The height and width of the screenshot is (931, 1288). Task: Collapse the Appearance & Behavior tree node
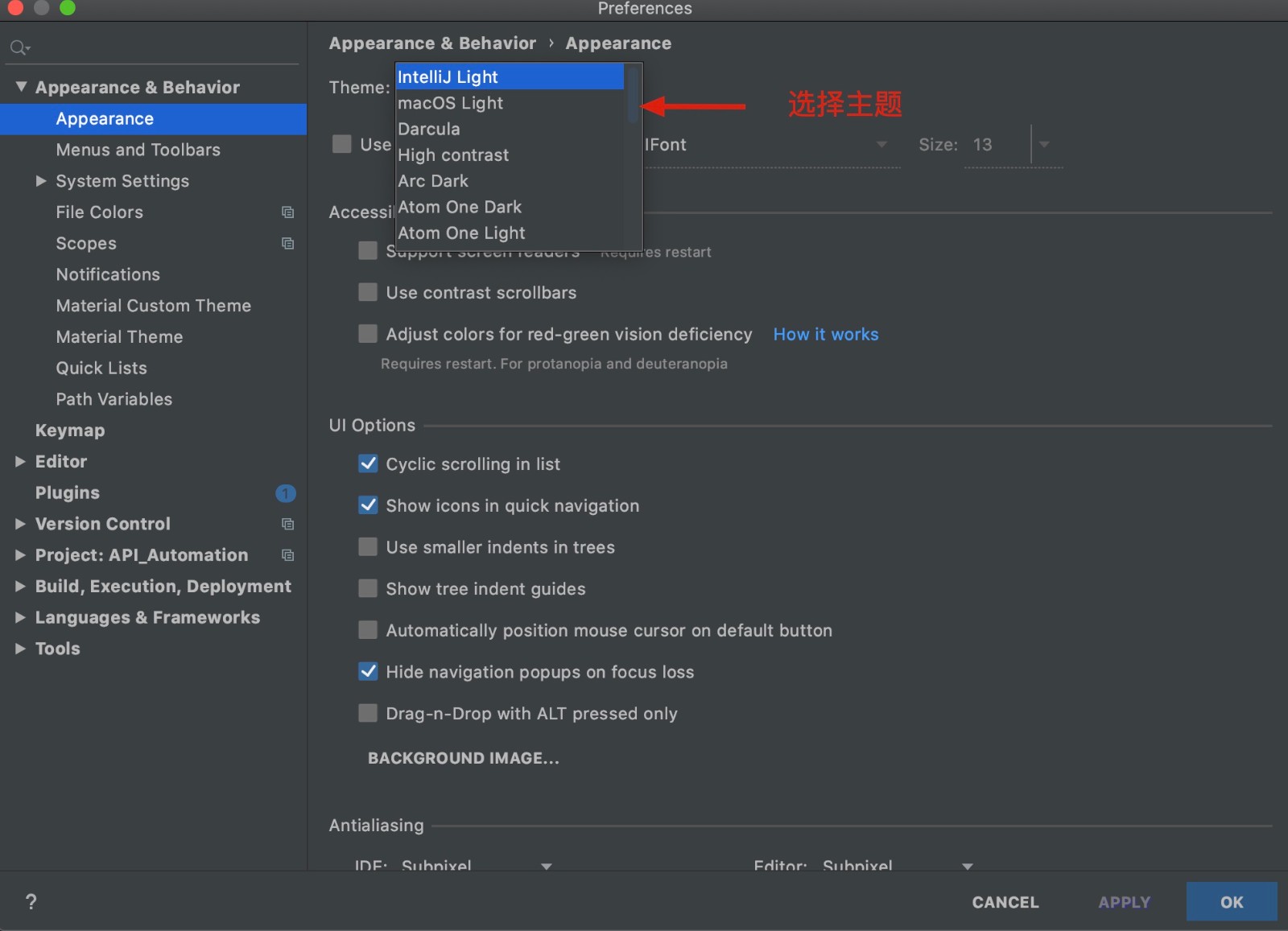coord(21,87)
